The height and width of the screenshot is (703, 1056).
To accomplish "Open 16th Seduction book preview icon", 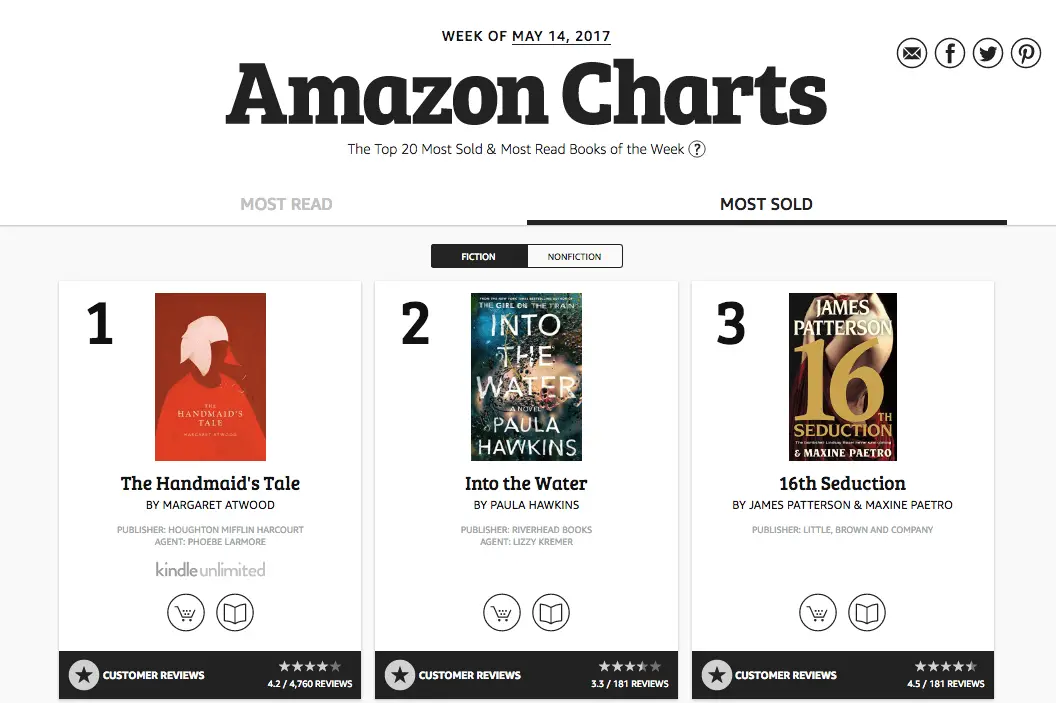I will coord(867,613).
